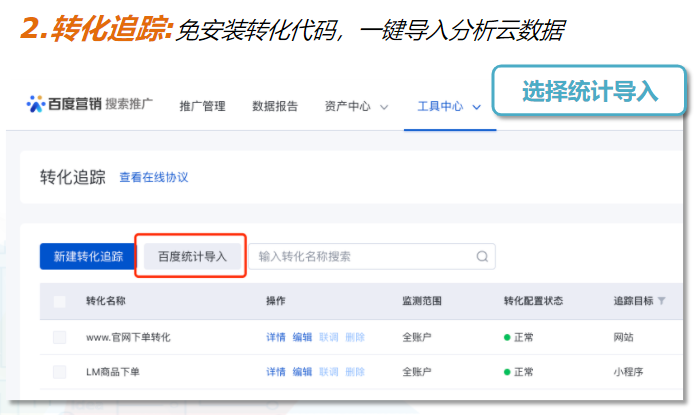Click the 监测范围 column header
Image resolution: width=696 pixels, height=415 pixels.
tap(422, 301)
